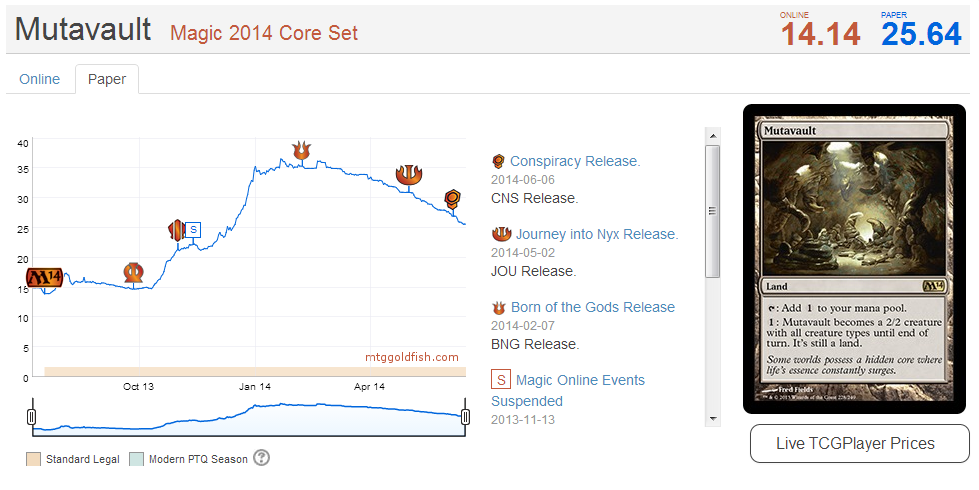Switch to the Online price tab
Image resolution: width=979 pixels, height=490 pixels.
40,79
